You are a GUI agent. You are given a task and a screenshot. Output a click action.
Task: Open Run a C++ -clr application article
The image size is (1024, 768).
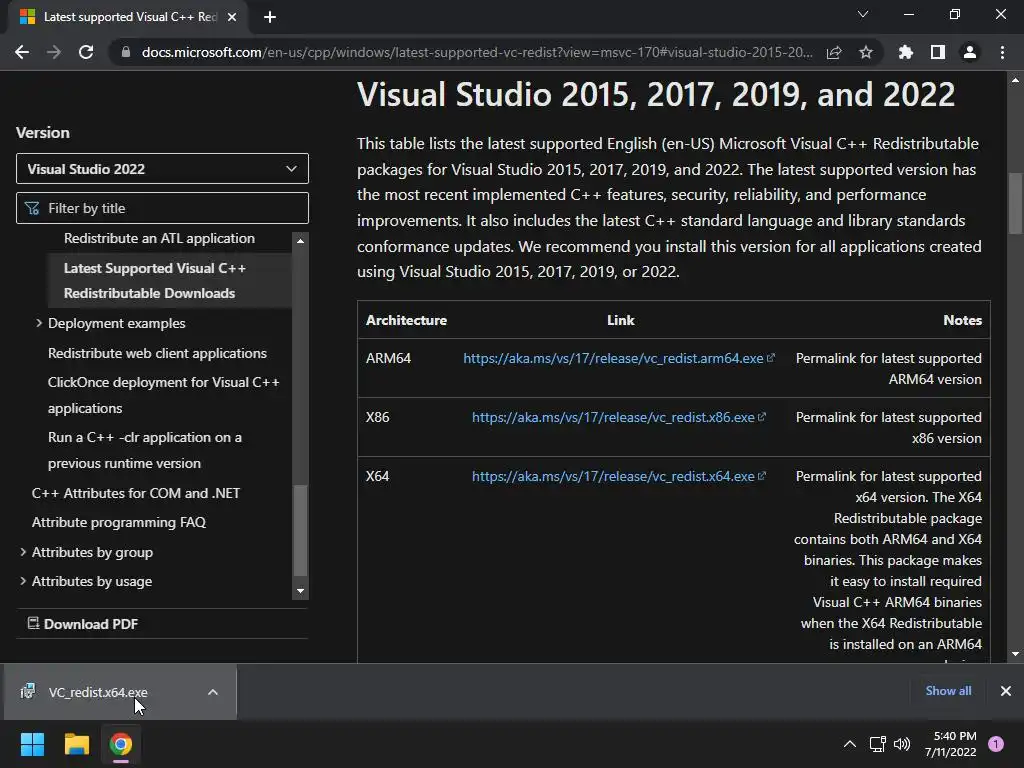coord(144,450)
